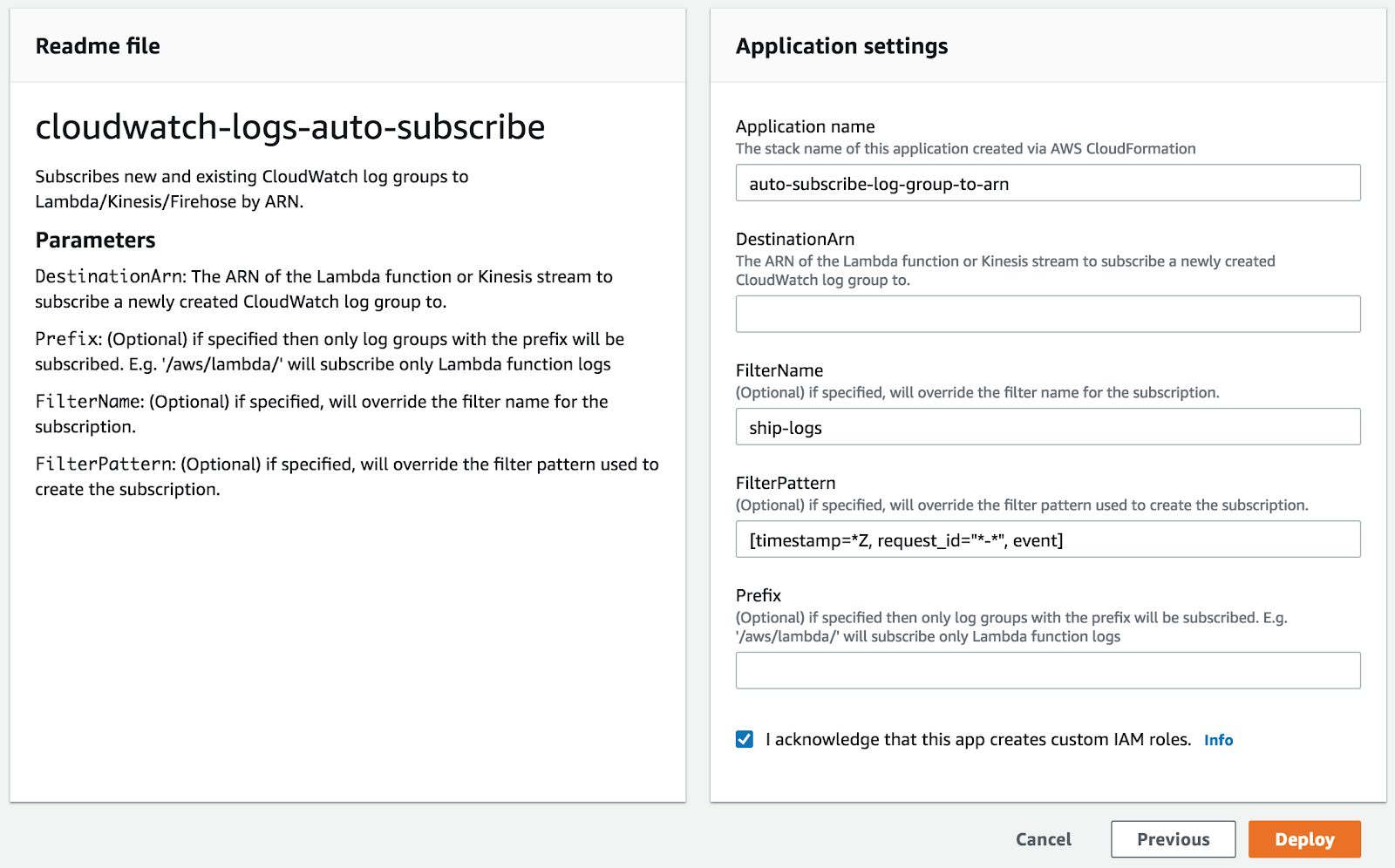
Task: Cancel the application deployment
Action: point(1042,838)
